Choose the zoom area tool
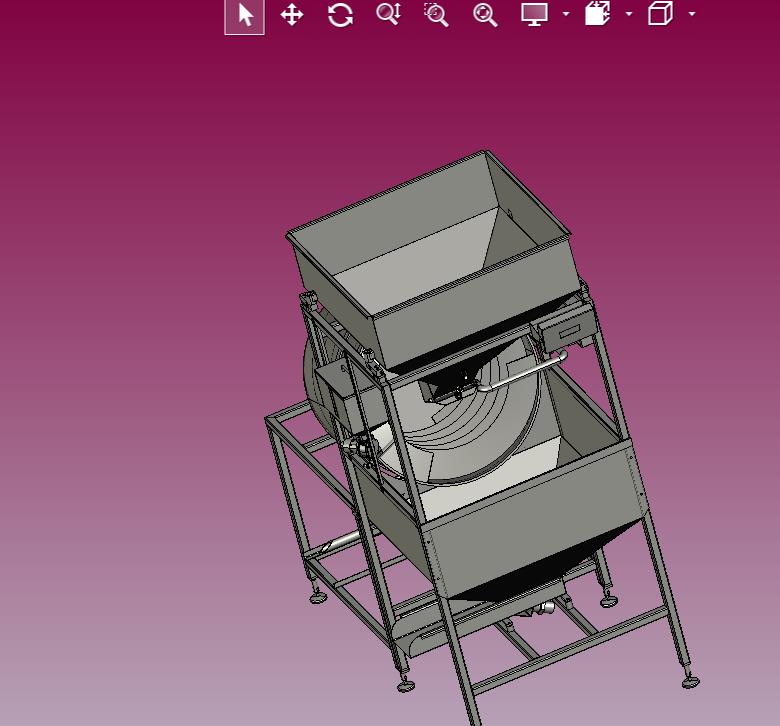This screenshot has width=780, height=726. point(436,14)
